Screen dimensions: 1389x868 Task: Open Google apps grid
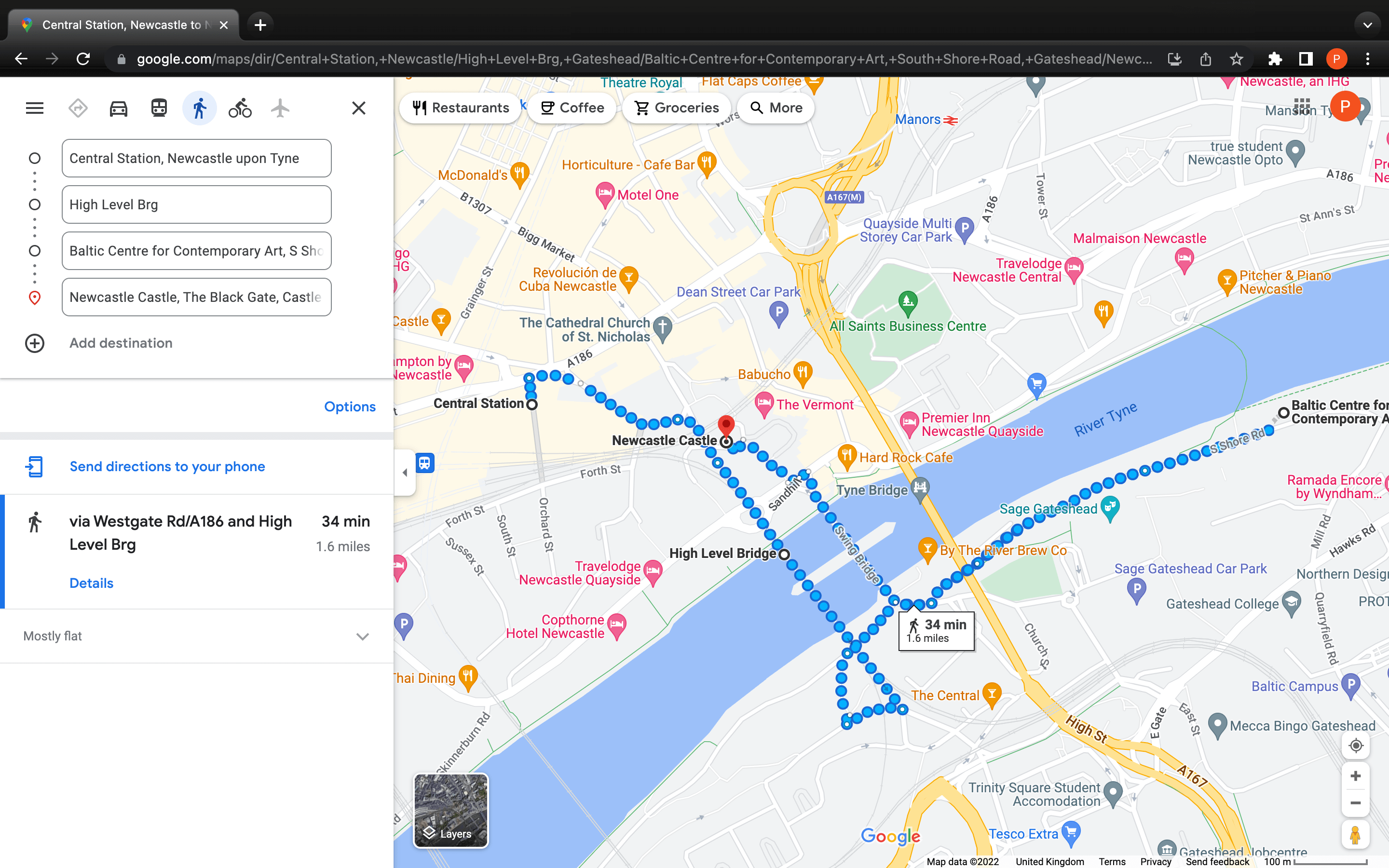point(1302,106)
